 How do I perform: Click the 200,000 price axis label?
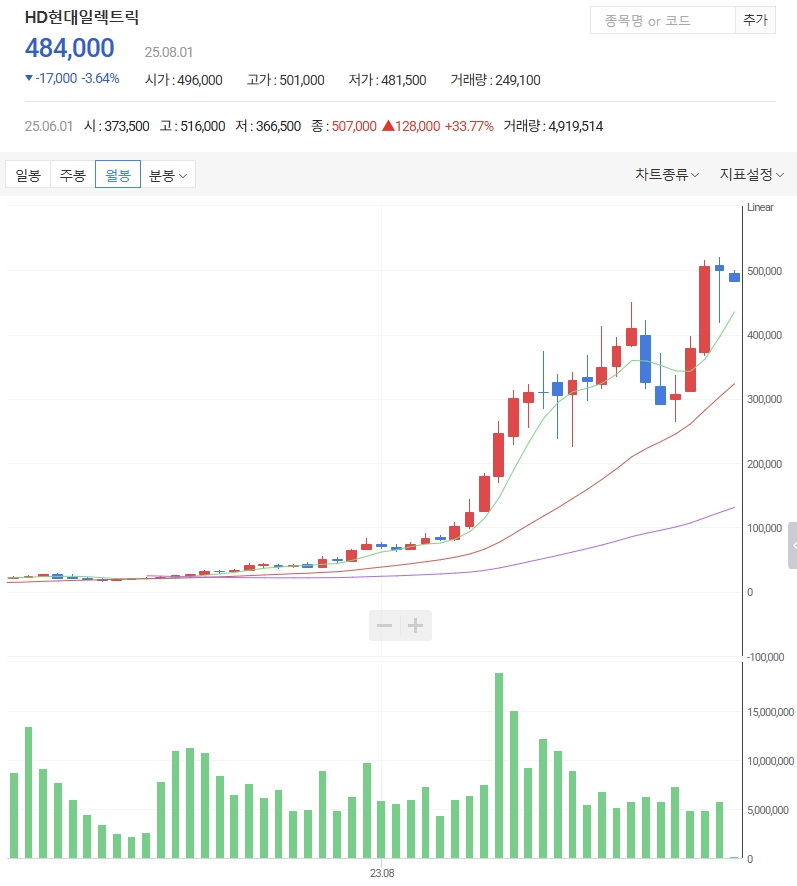764,464
